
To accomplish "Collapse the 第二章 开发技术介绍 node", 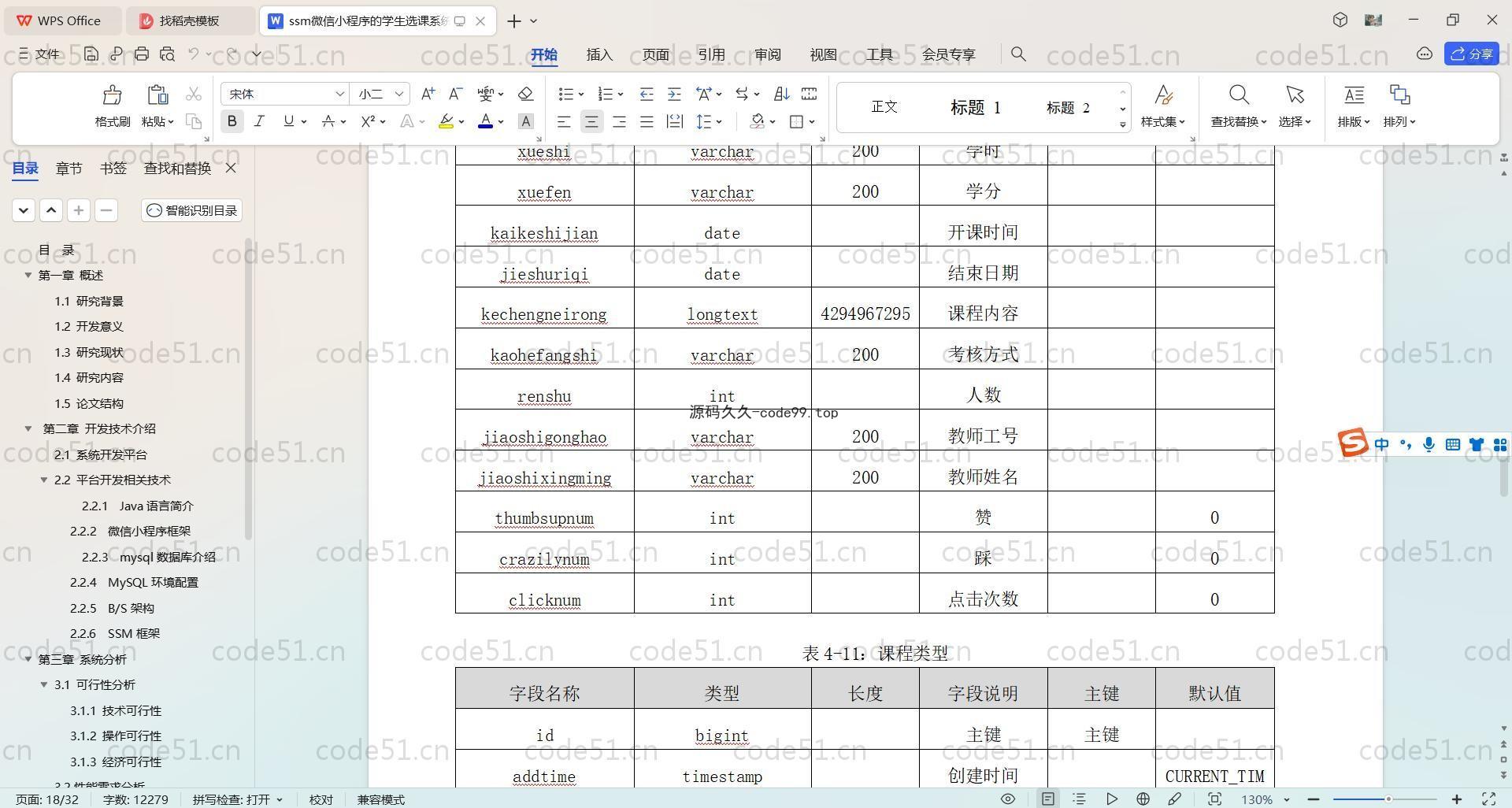I will coord(28,428).
